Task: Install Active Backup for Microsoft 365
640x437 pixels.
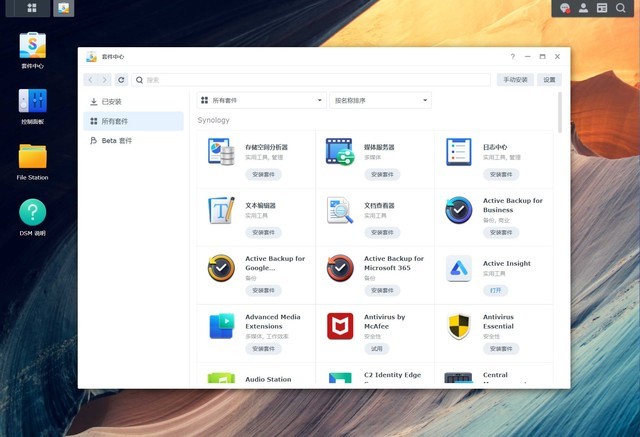Action: coord(382,291)
